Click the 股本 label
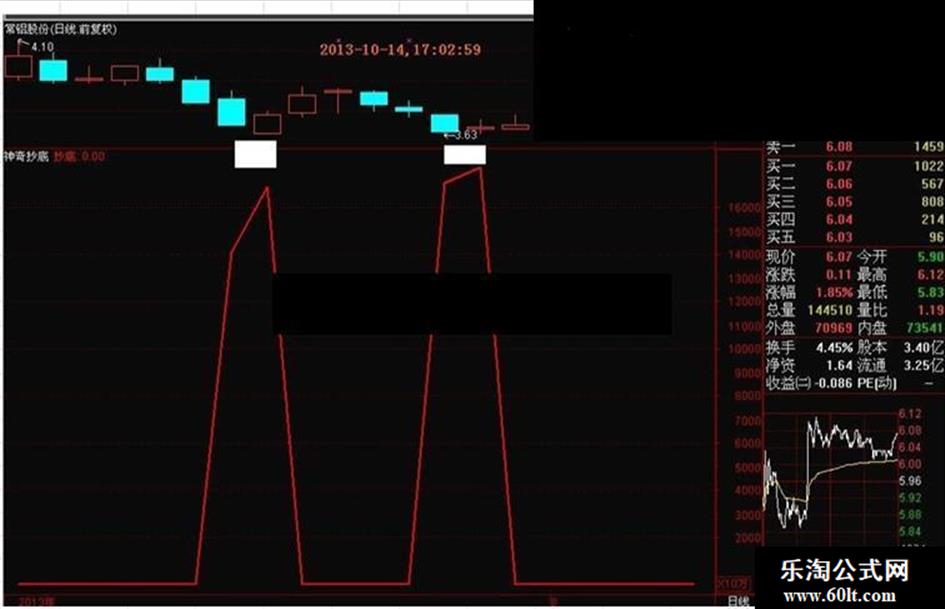Image resolution: width=945 pixels, height=609 pixels. tap(871, 348)
